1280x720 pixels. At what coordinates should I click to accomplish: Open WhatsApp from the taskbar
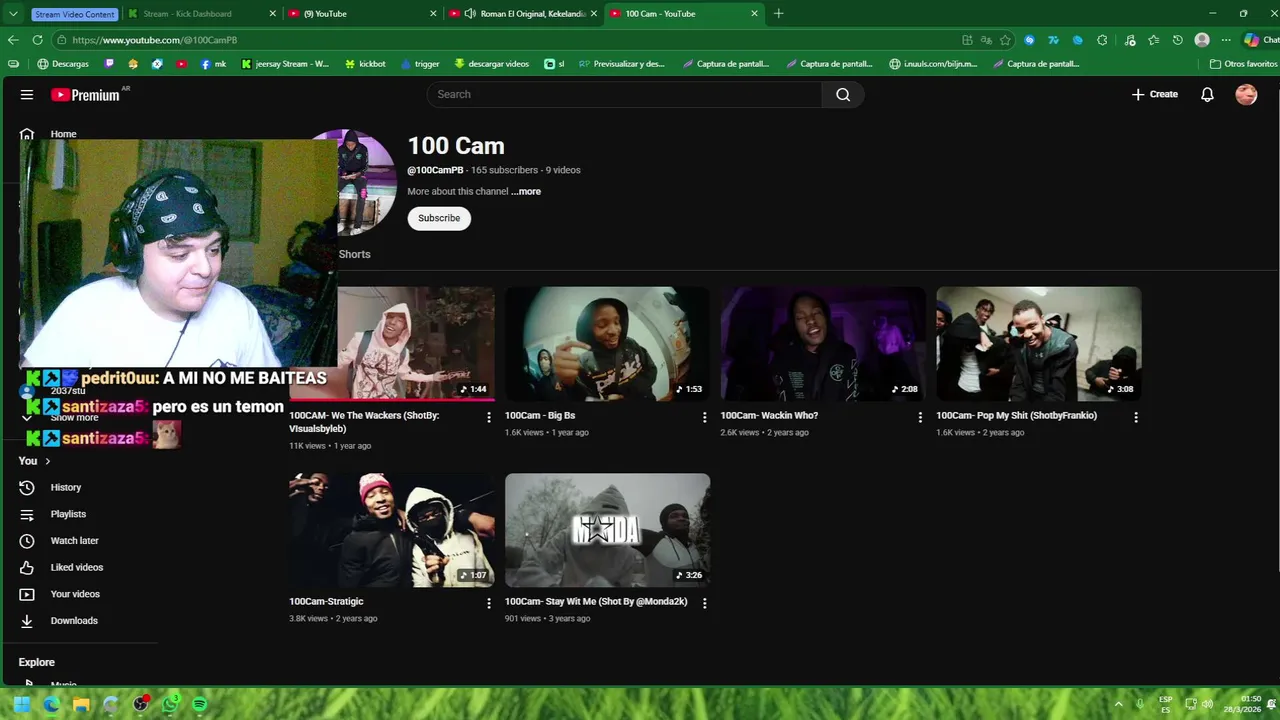click(170, 704)
